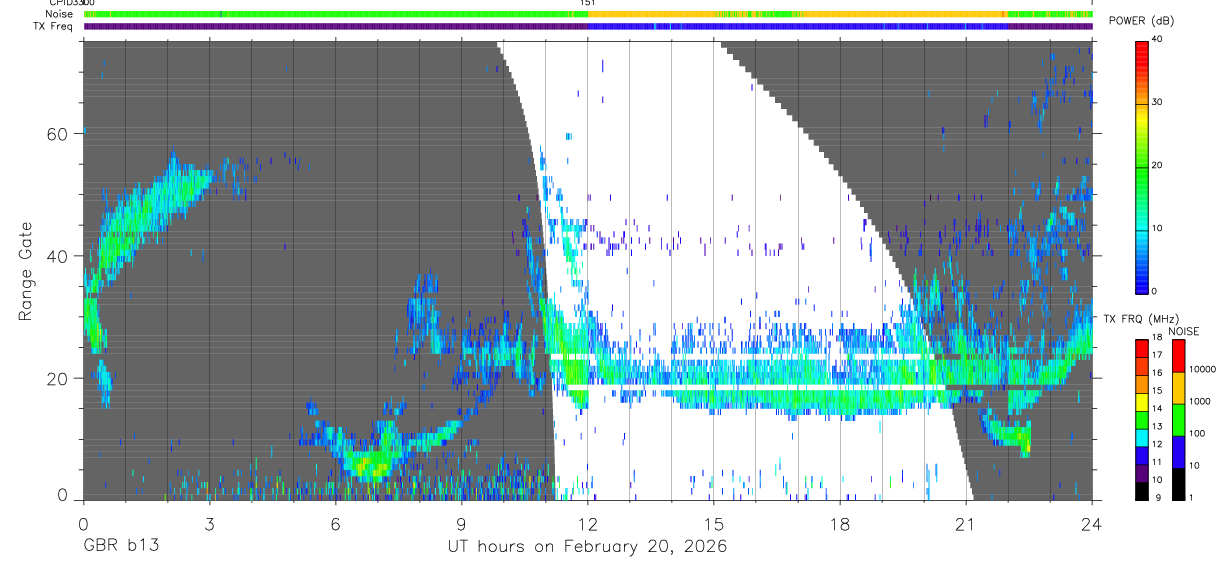This screenshot has height=567, width=1228.
Task: Click the TX FRQ (MHz) legend title
Action: point(1140,319)
